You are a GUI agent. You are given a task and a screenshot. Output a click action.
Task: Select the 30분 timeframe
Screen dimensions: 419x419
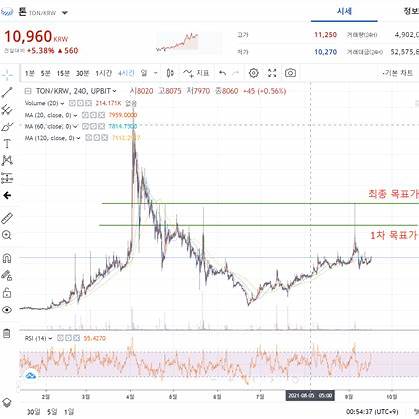coord(82,73)
